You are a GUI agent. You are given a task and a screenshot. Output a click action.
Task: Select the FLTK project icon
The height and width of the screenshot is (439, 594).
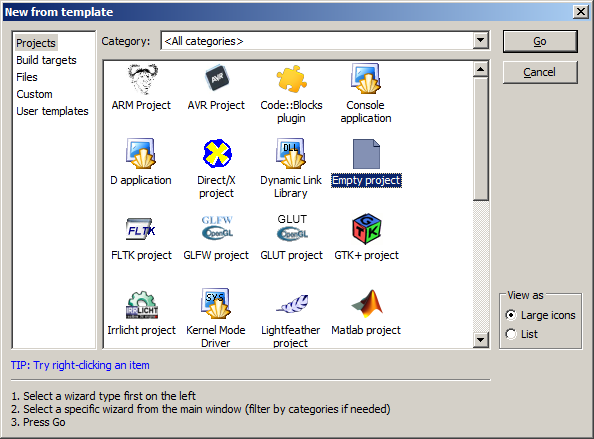click(x=141, y=229)
